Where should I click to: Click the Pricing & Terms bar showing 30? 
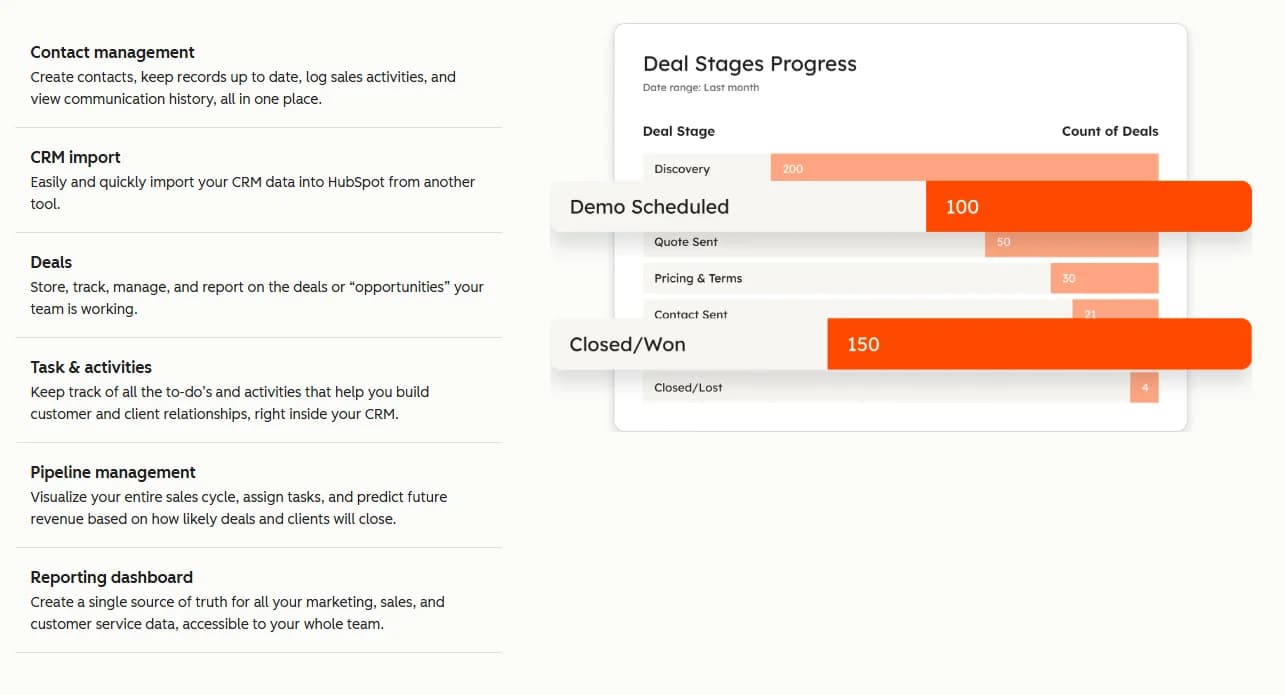click(1103, 278)
